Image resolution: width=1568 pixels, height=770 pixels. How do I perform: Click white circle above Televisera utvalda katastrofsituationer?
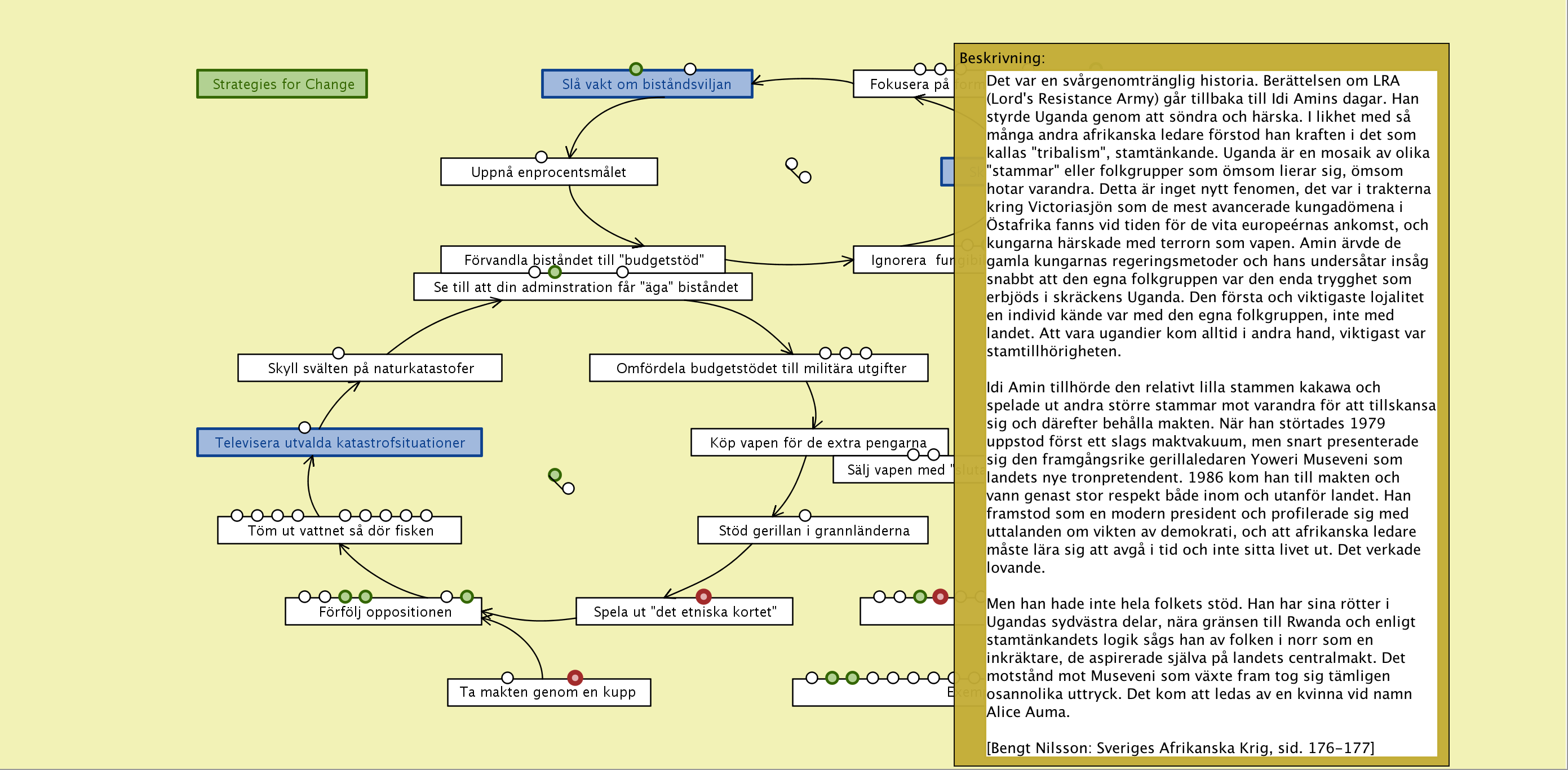pos(304,427)
